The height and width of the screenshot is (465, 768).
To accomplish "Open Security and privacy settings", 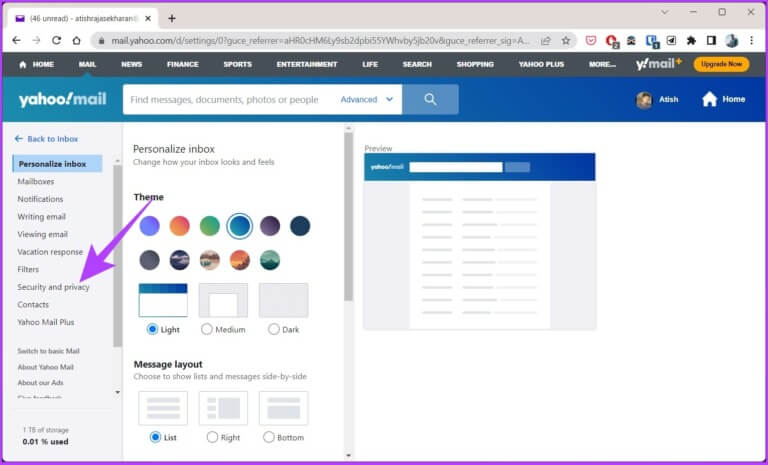I will coord(53,287).
